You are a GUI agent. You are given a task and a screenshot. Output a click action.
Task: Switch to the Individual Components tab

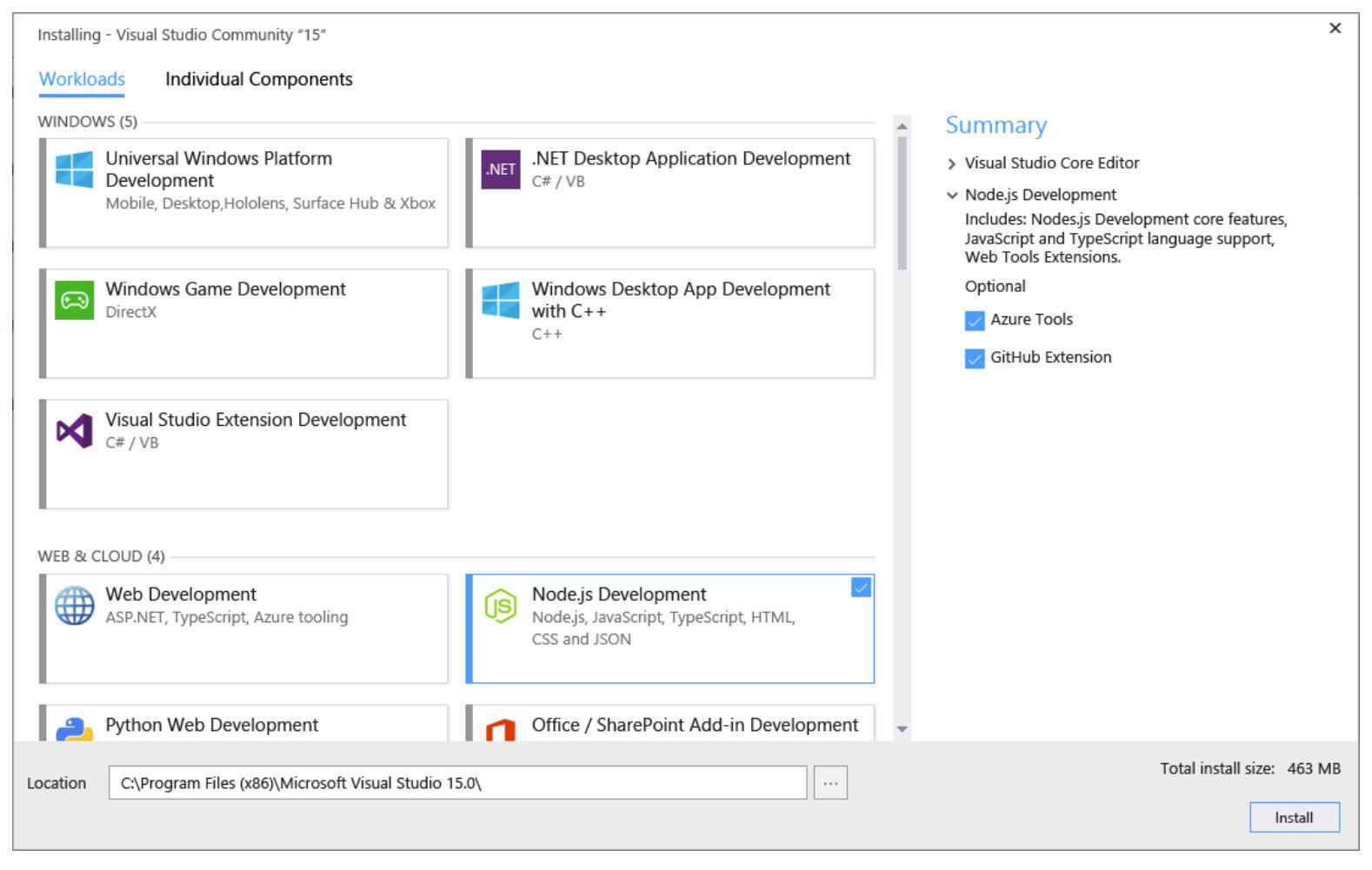(258, 79)
